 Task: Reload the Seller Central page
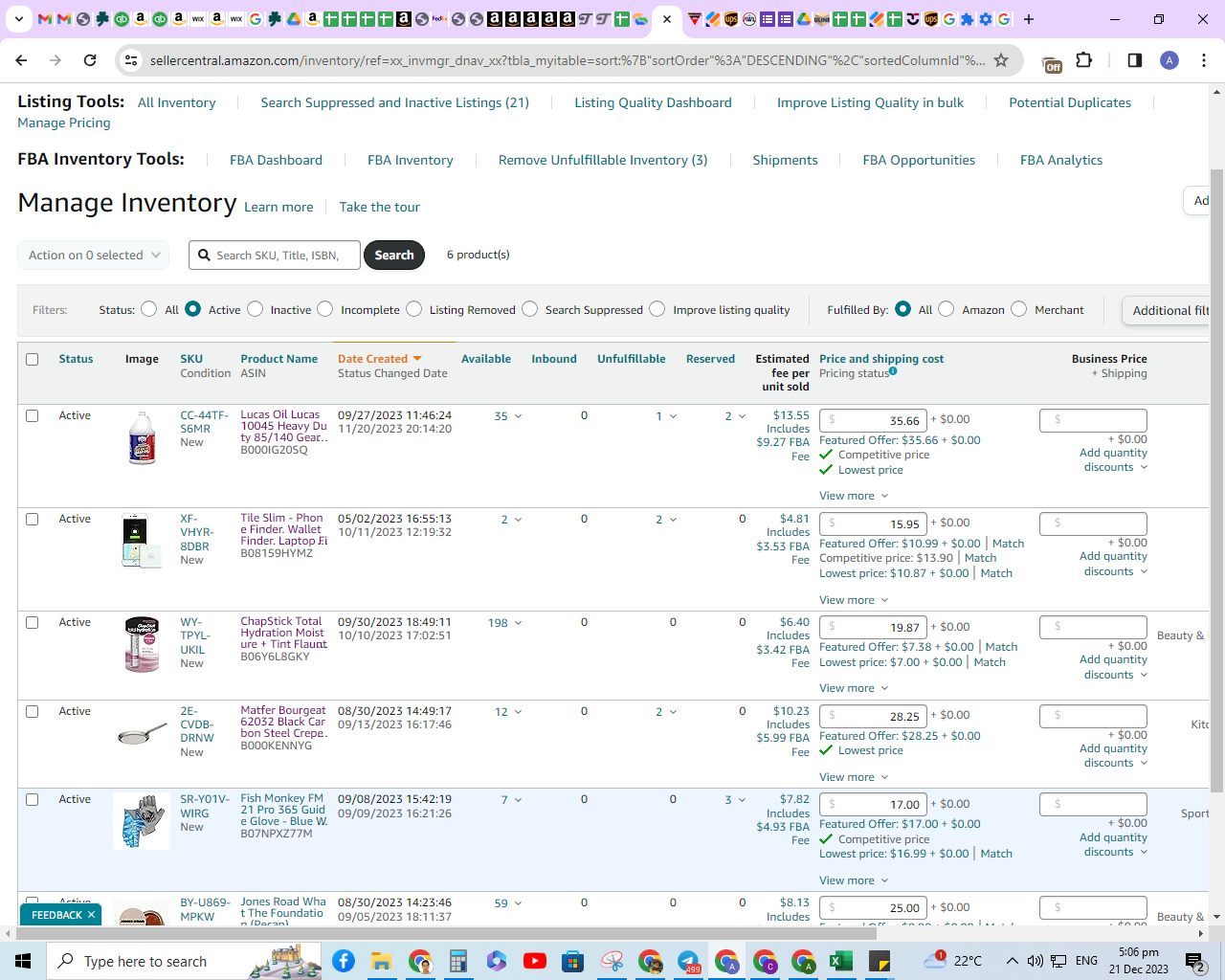[x=90, y=60]
